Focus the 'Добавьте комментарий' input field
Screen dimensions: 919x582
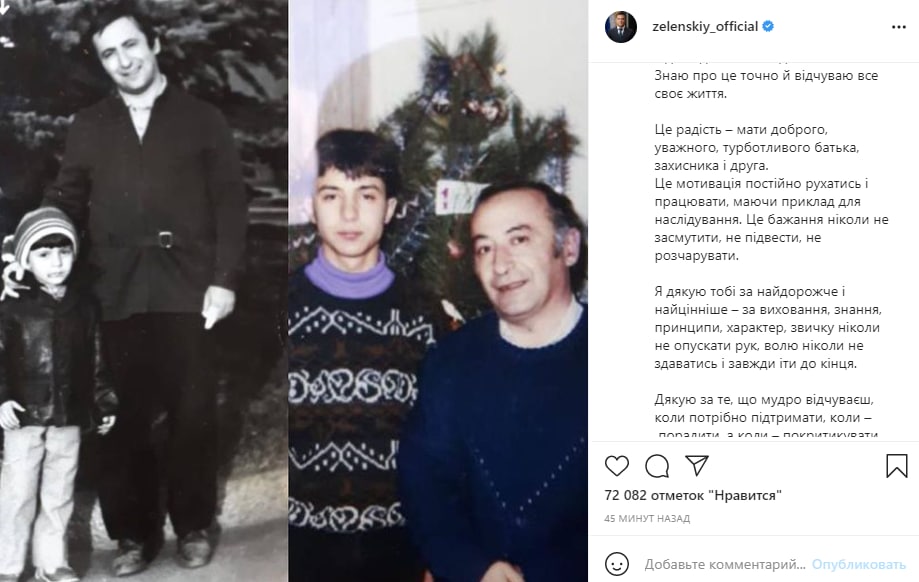tap(725, 564)
